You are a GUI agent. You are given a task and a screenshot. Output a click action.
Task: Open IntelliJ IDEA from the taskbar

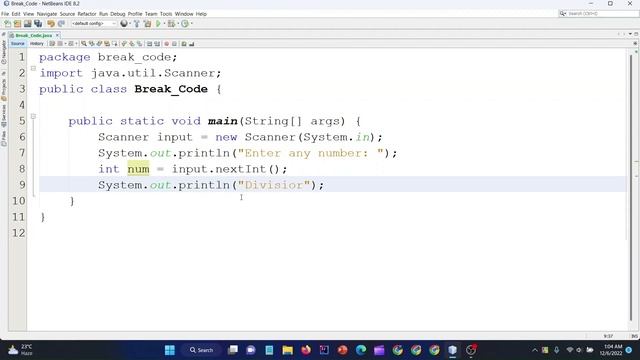324,350
